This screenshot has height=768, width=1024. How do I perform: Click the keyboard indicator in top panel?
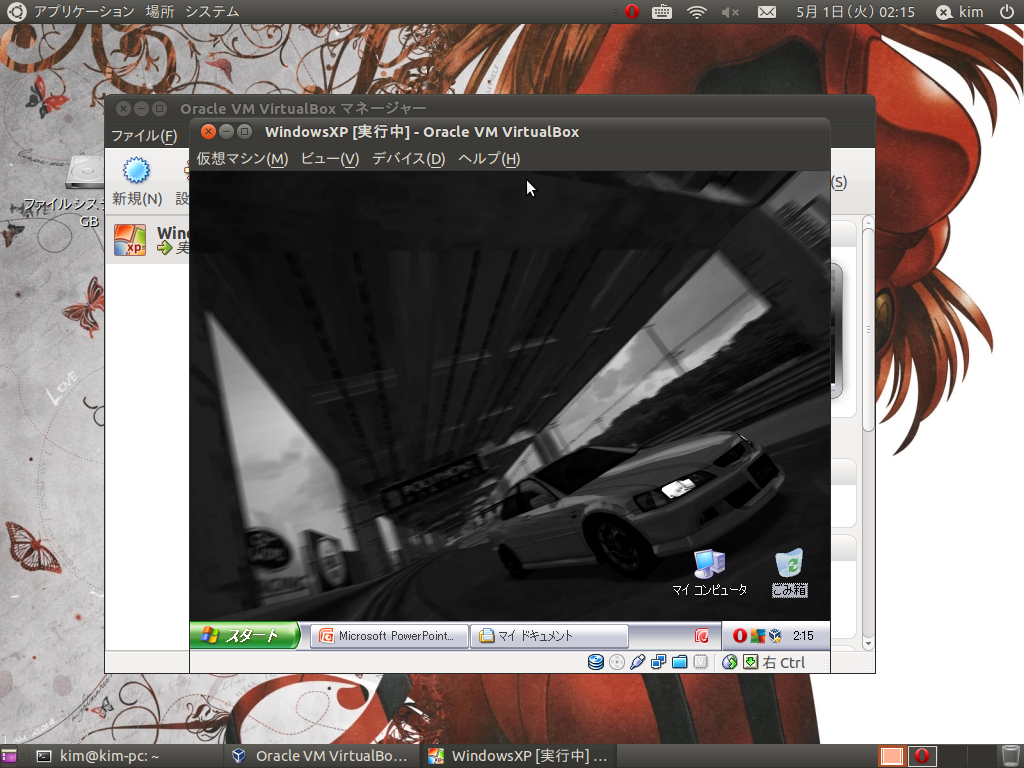click(x=662, y=12)
